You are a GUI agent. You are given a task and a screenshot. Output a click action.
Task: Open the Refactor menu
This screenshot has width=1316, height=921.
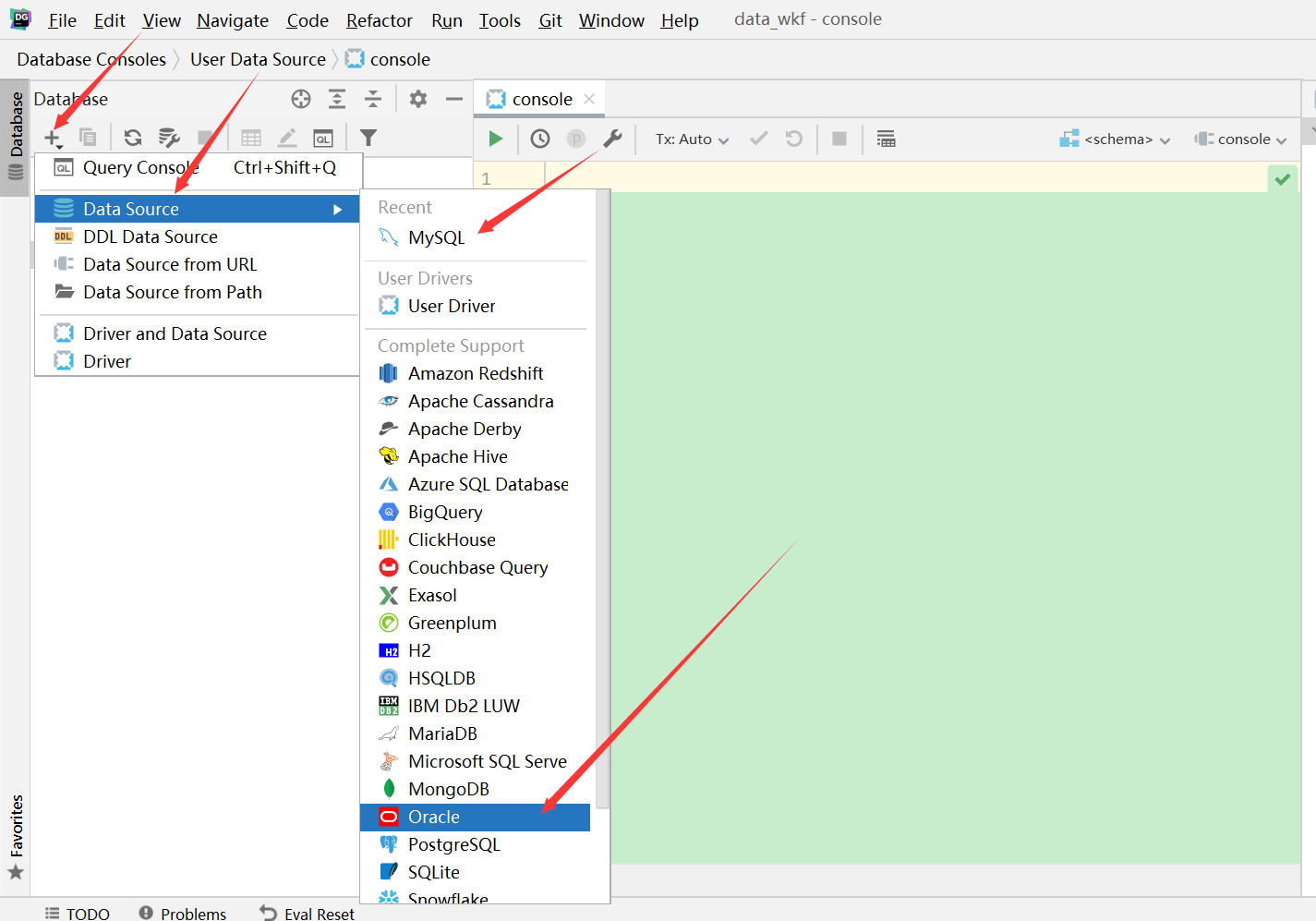[x=380, y=20]
